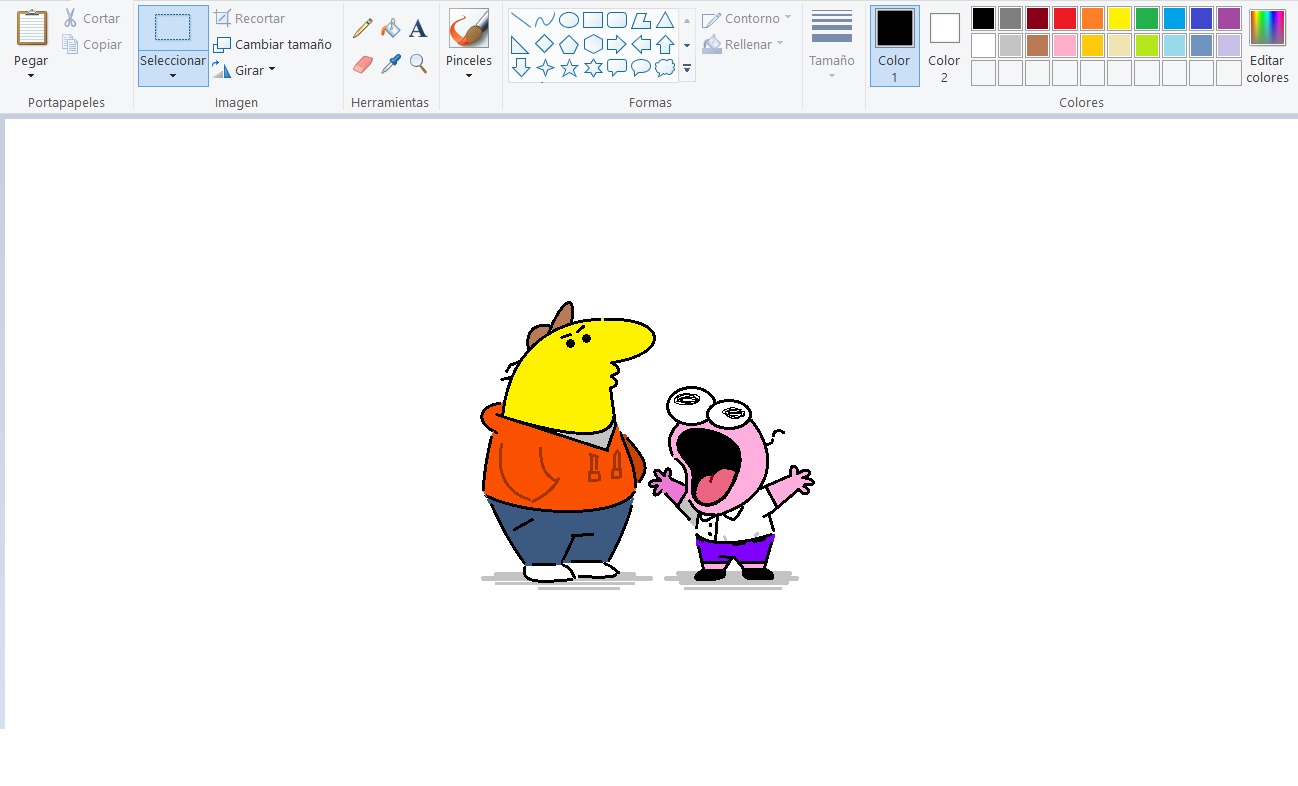The width and height of the screenshot is (1298, 786).
Task: Choose the Hexagon shape
Action: tap(593, 44)
